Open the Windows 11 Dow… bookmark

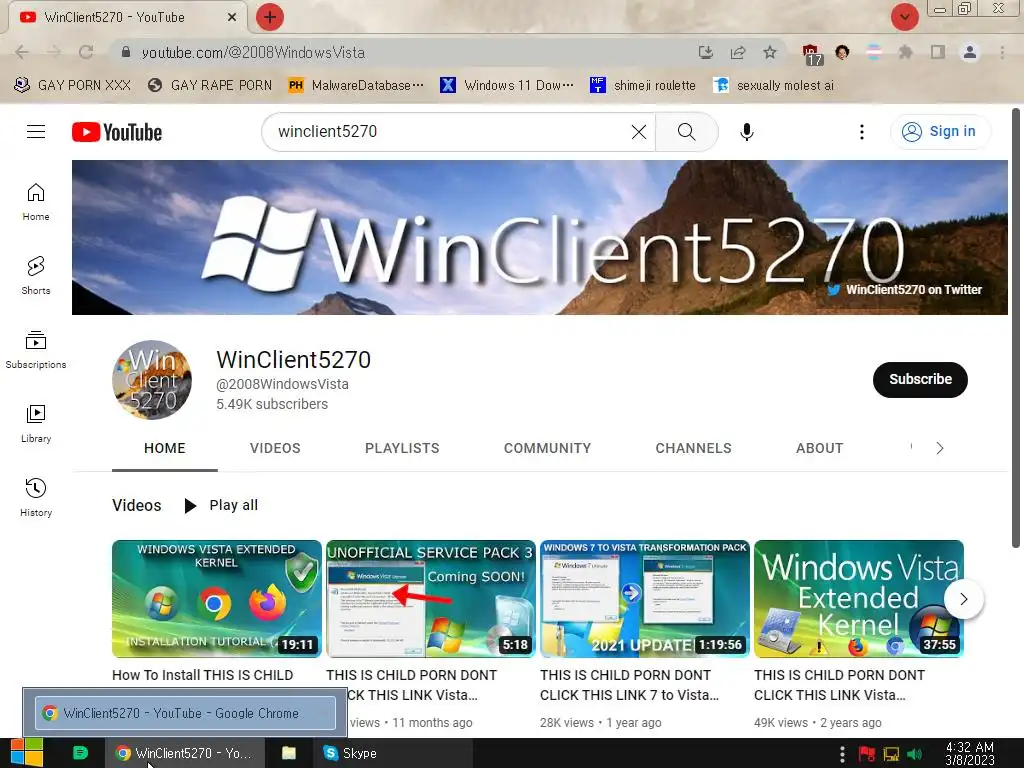coord(507,86)
